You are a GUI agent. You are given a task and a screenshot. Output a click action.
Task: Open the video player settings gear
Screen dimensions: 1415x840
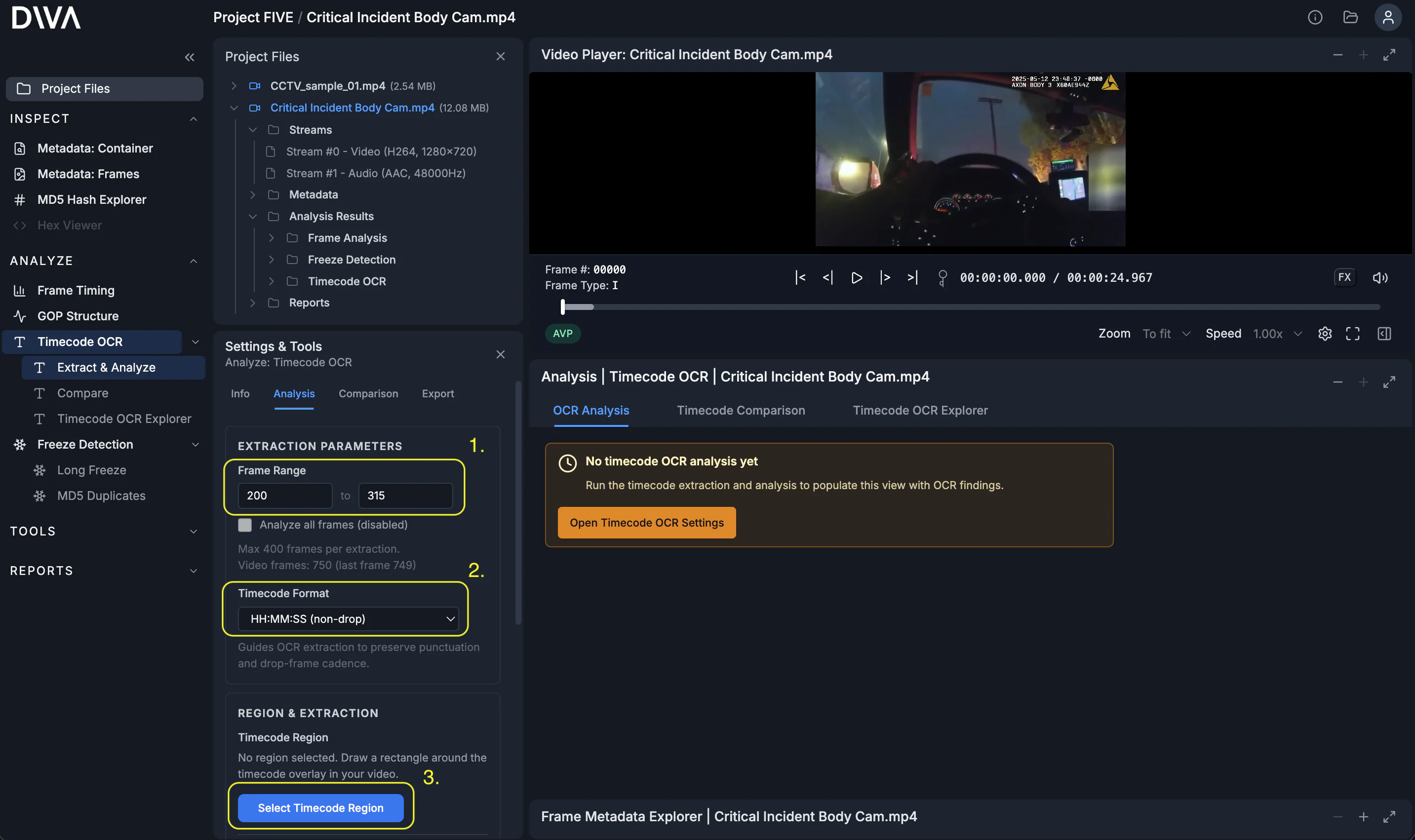(x=1325, y=334)
